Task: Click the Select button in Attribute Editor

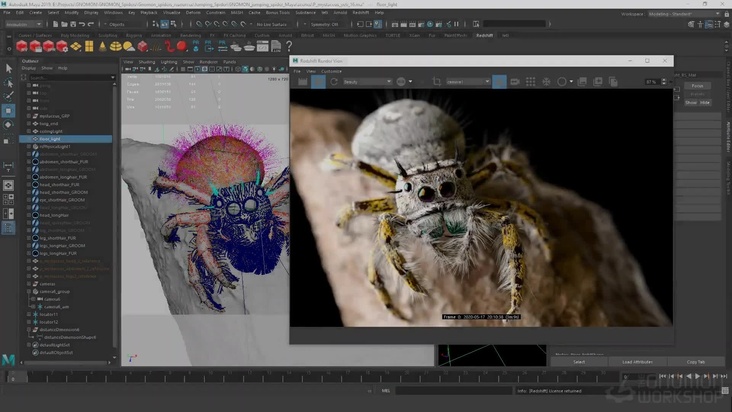Action: point(579,362)
